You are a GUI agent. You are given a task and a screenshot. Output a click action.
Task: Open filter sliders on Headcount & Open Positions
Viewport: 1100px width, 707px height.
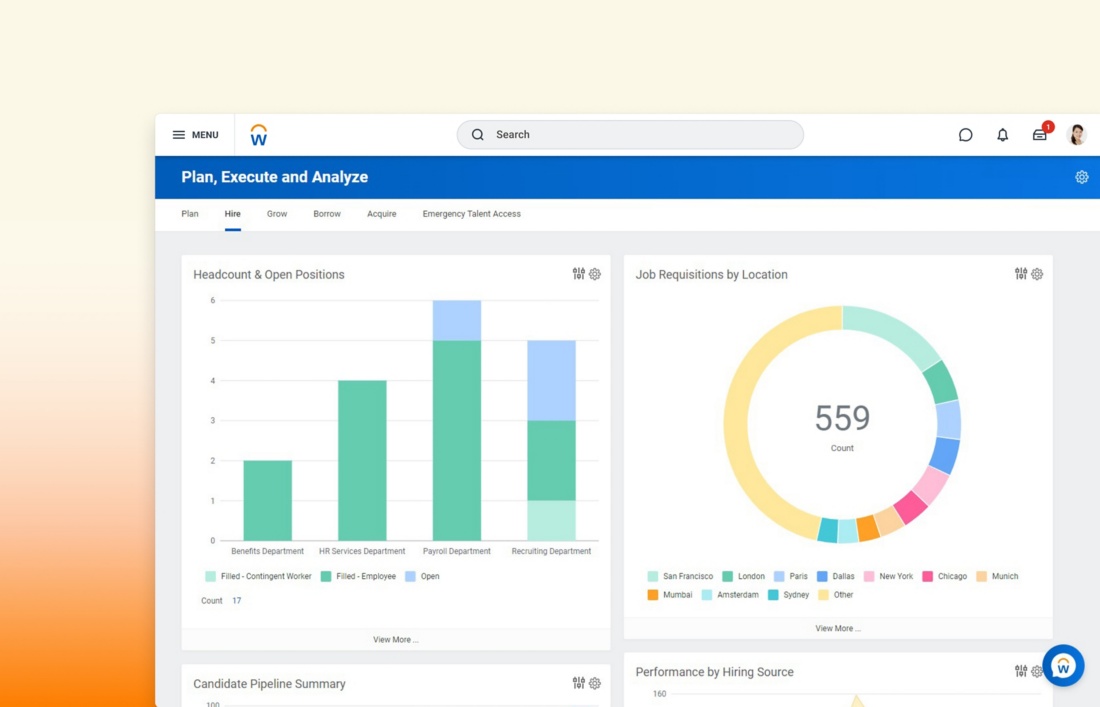[x=578, y=274]
